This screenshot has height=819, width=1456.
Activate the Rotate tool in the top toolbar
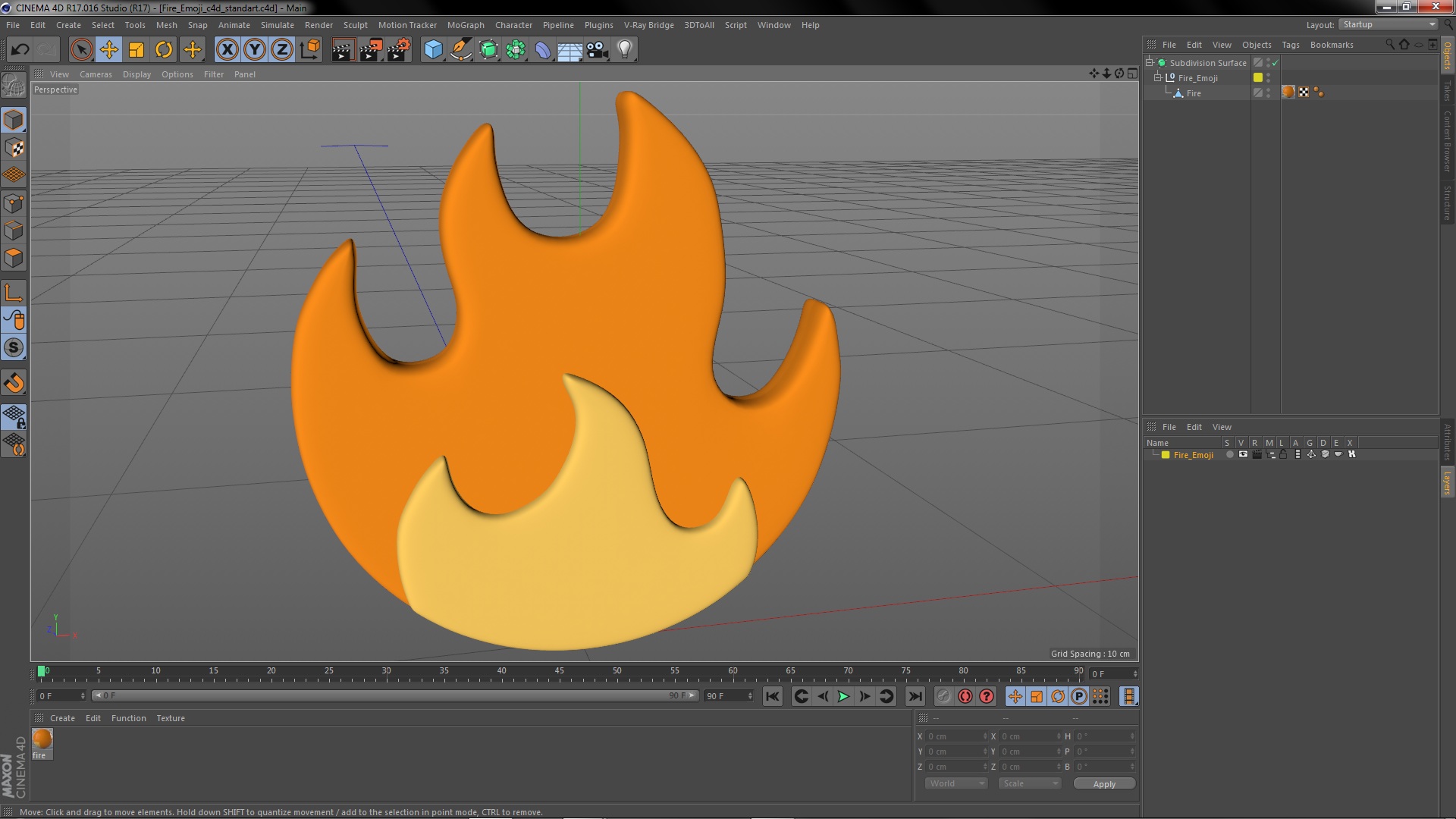[x=164, y=50]
